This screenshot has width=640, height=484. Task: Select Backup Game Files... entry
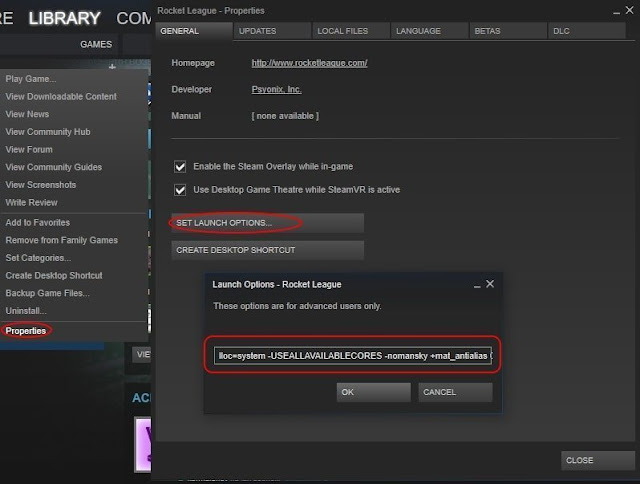pyautogui.click(x=47, y=293)
